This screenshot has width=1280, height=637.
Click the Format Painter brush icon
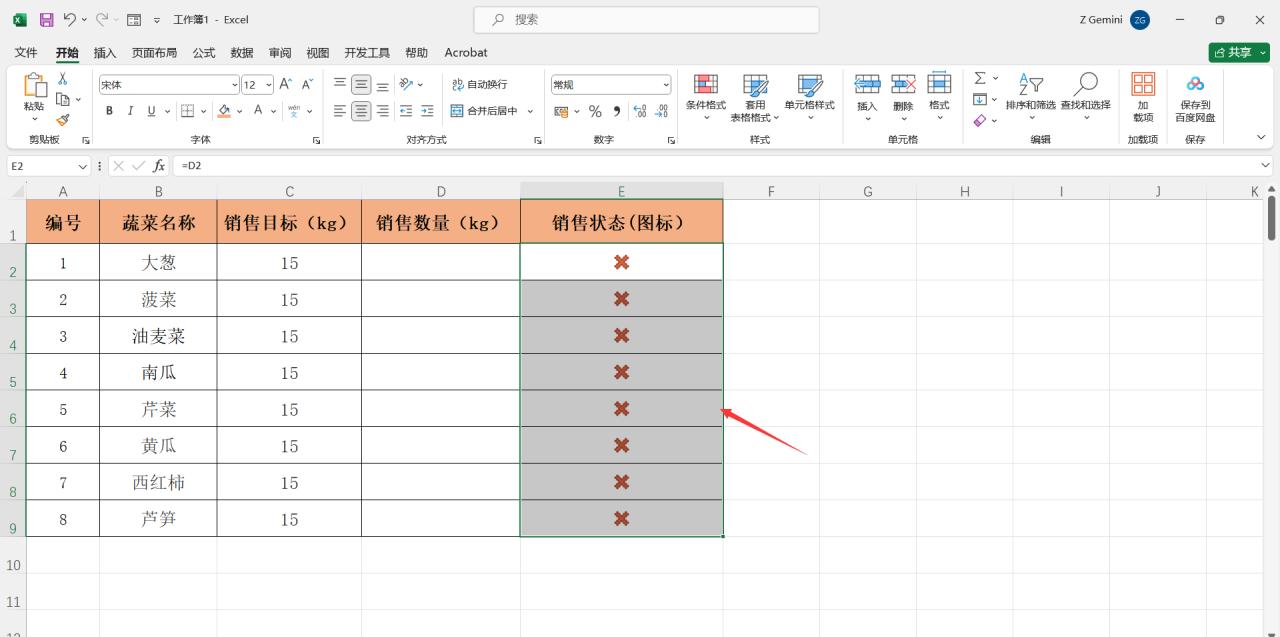(x=63, y=119)
